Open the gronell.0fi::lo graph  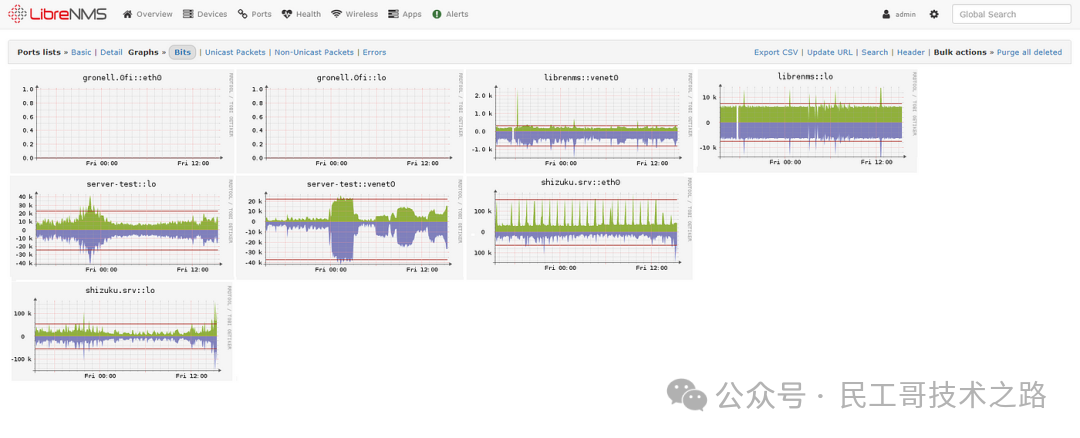[x=350, y=121]
